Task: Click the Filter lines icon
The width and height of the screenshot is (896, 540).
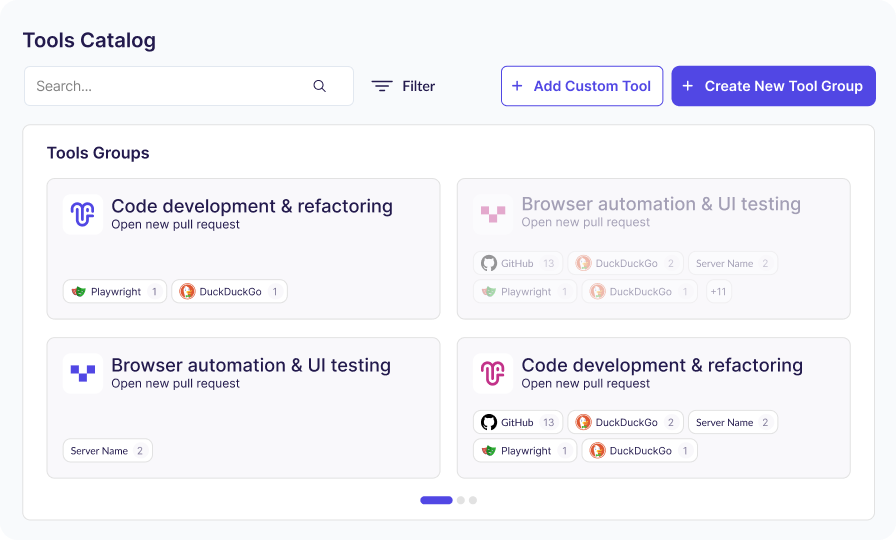Action: (x=382, y=86)
